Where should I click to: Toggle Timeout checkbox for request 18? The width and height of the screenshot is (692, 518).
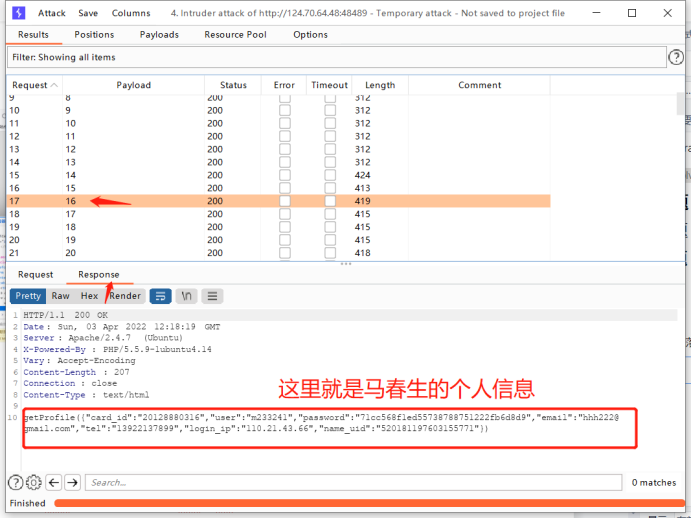(x=330, y=214)
